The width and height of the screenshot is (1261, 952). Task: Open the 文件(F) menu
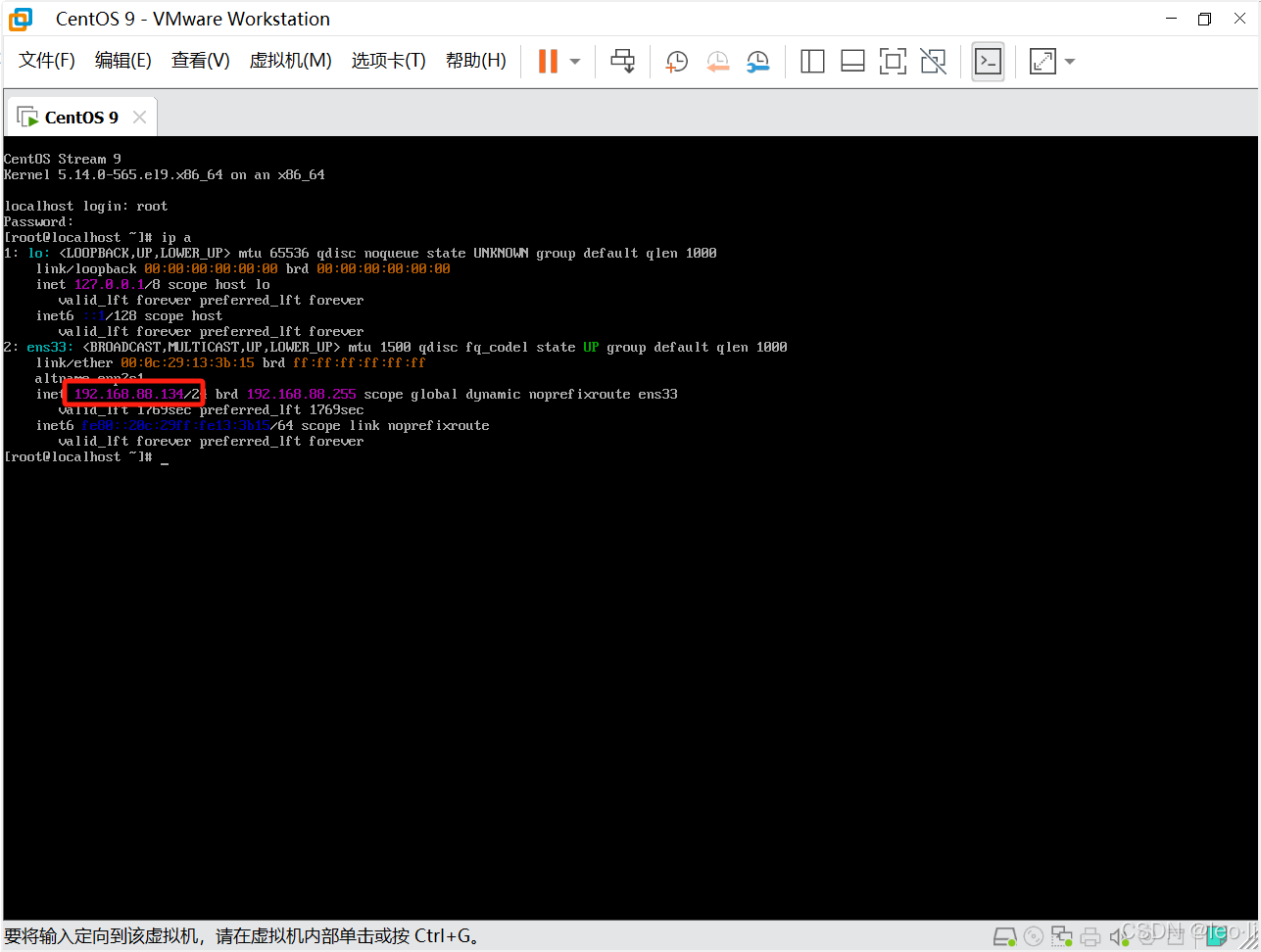(x=47, y=61)
